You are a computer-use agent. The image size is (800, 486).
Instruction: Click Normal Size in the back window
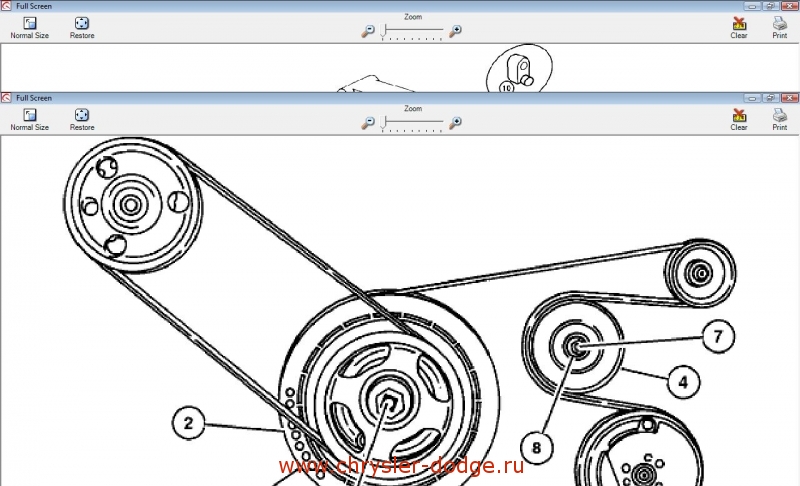30,28
